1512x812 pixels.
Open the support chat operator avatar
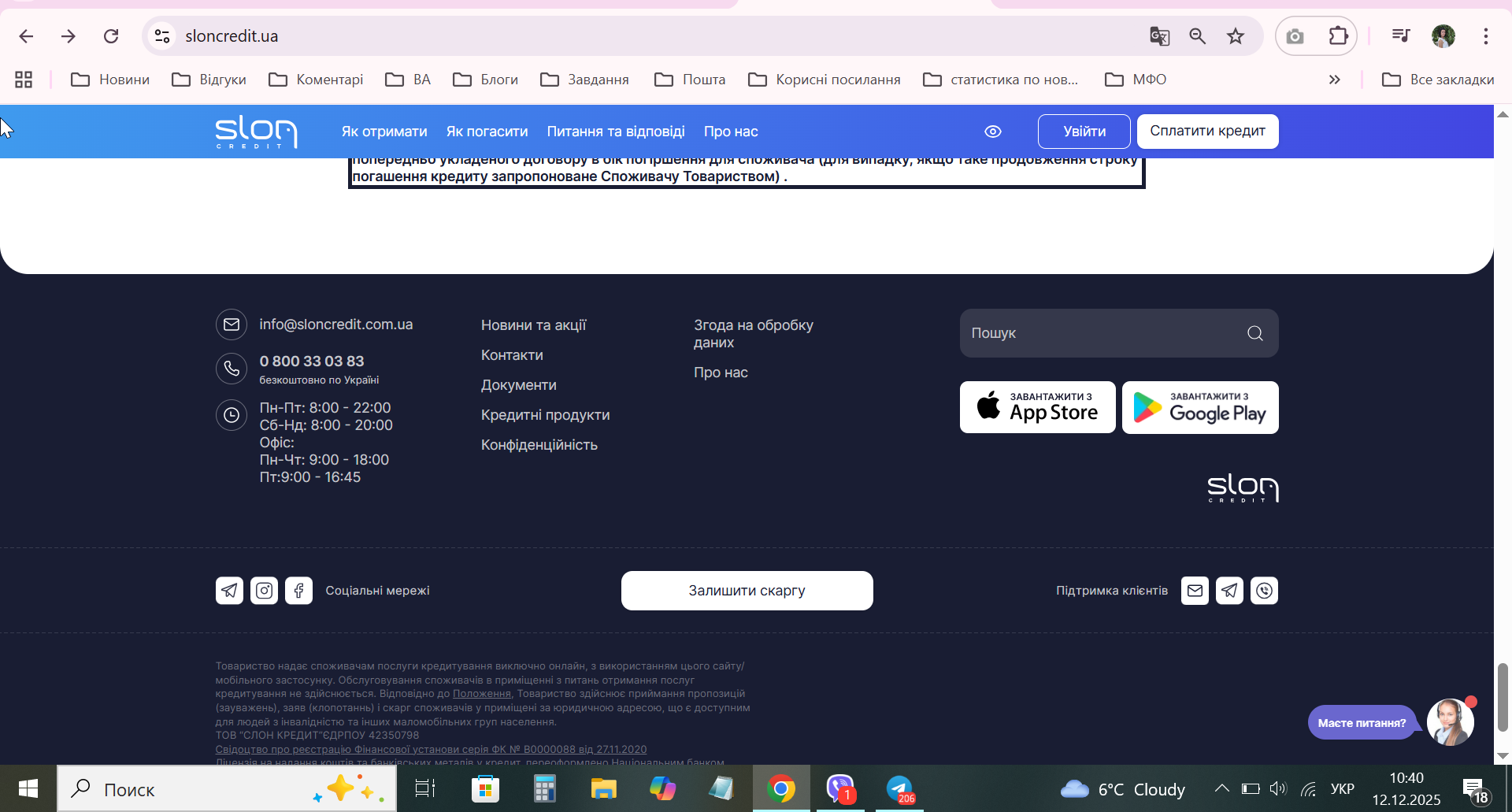point(1451,721)
